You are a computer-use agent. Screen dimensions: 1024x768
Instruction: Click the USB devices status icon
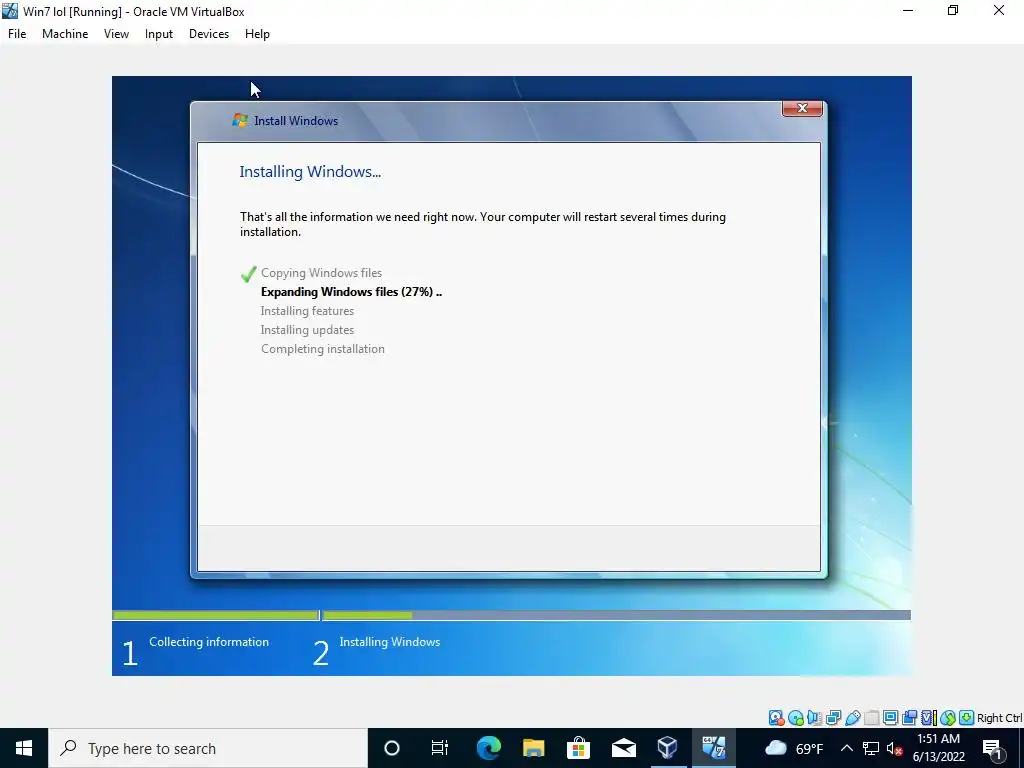coord(852,718)
